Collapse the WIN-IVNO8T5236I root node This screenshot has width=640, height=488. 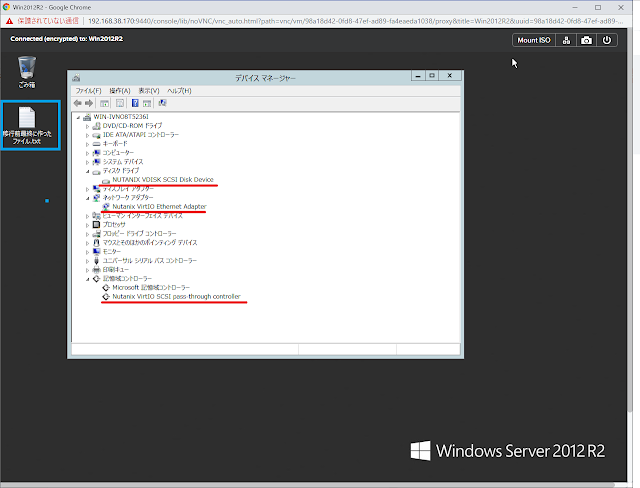(x=78, y=117)
